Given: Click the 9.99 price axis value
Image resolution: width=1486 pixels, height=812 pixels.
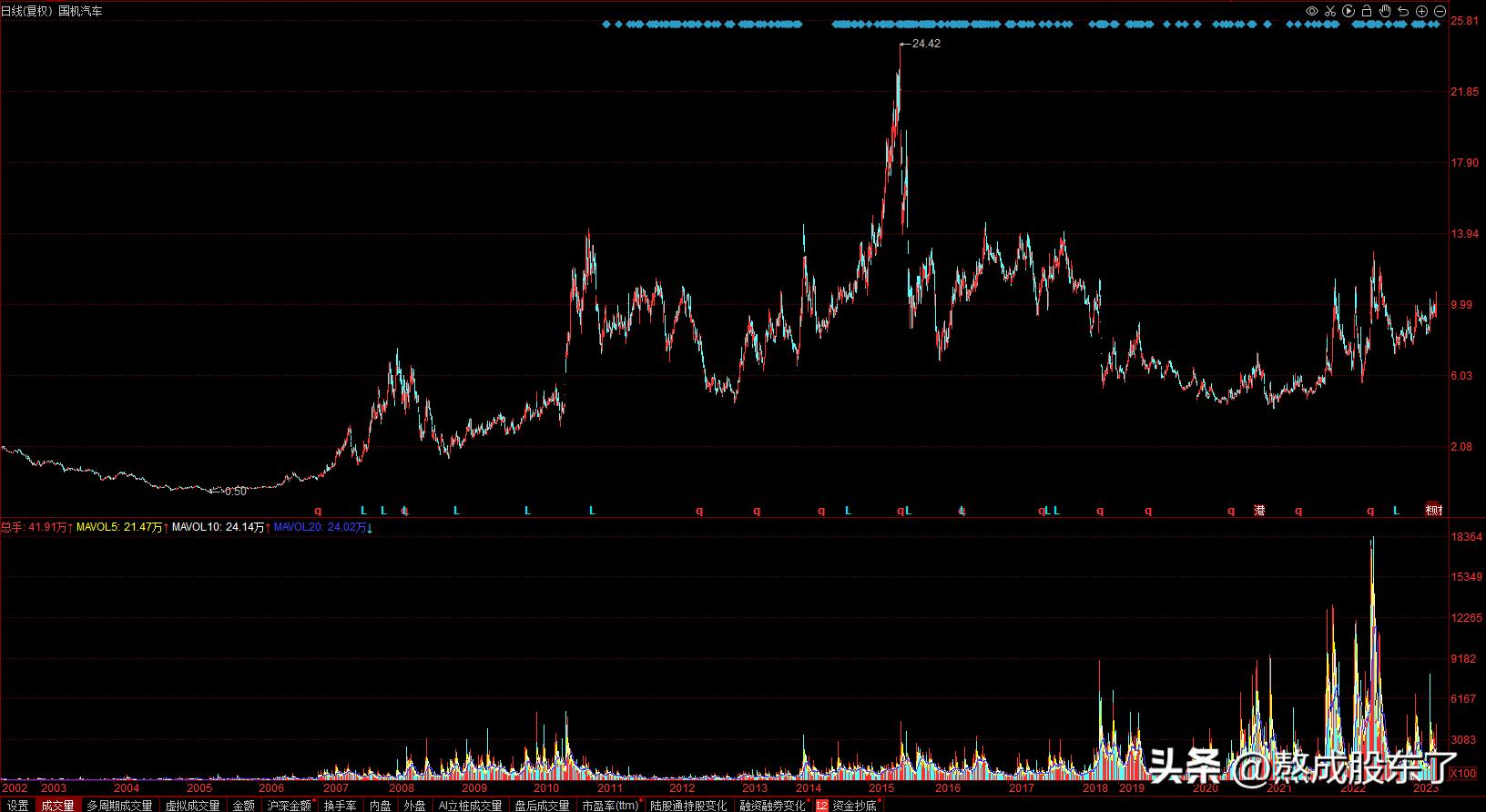Looking at the screenshot, I should tap(1461, 305).
